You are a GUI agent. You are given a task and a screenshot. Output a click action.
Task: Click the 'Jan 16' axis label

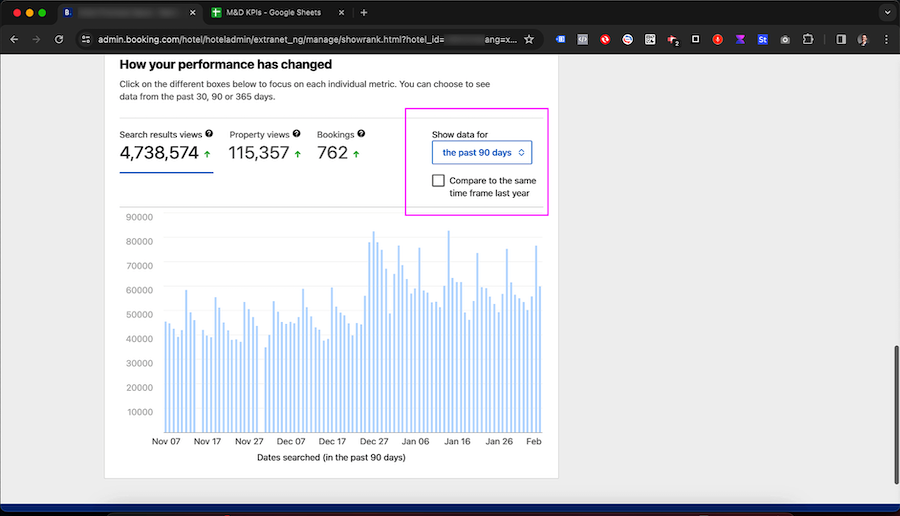[x=457, y=441]
